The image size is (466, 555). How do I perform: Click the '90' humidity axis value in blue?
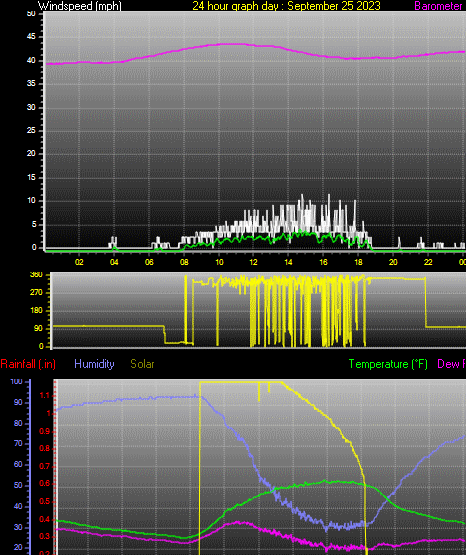coord(18,402)
